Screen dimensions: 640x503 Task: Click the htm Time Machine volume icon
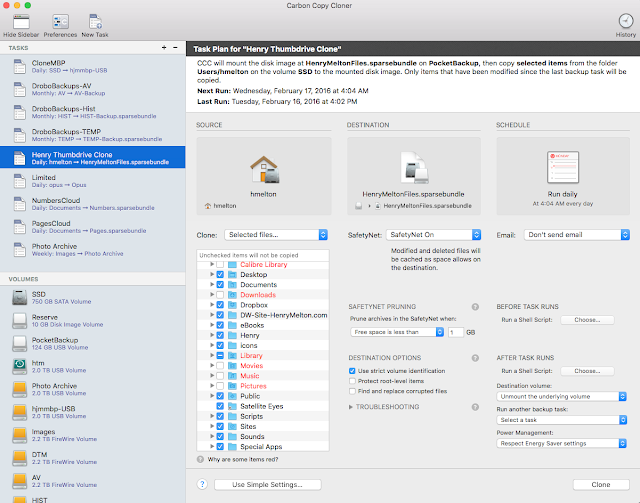(20, 366)
